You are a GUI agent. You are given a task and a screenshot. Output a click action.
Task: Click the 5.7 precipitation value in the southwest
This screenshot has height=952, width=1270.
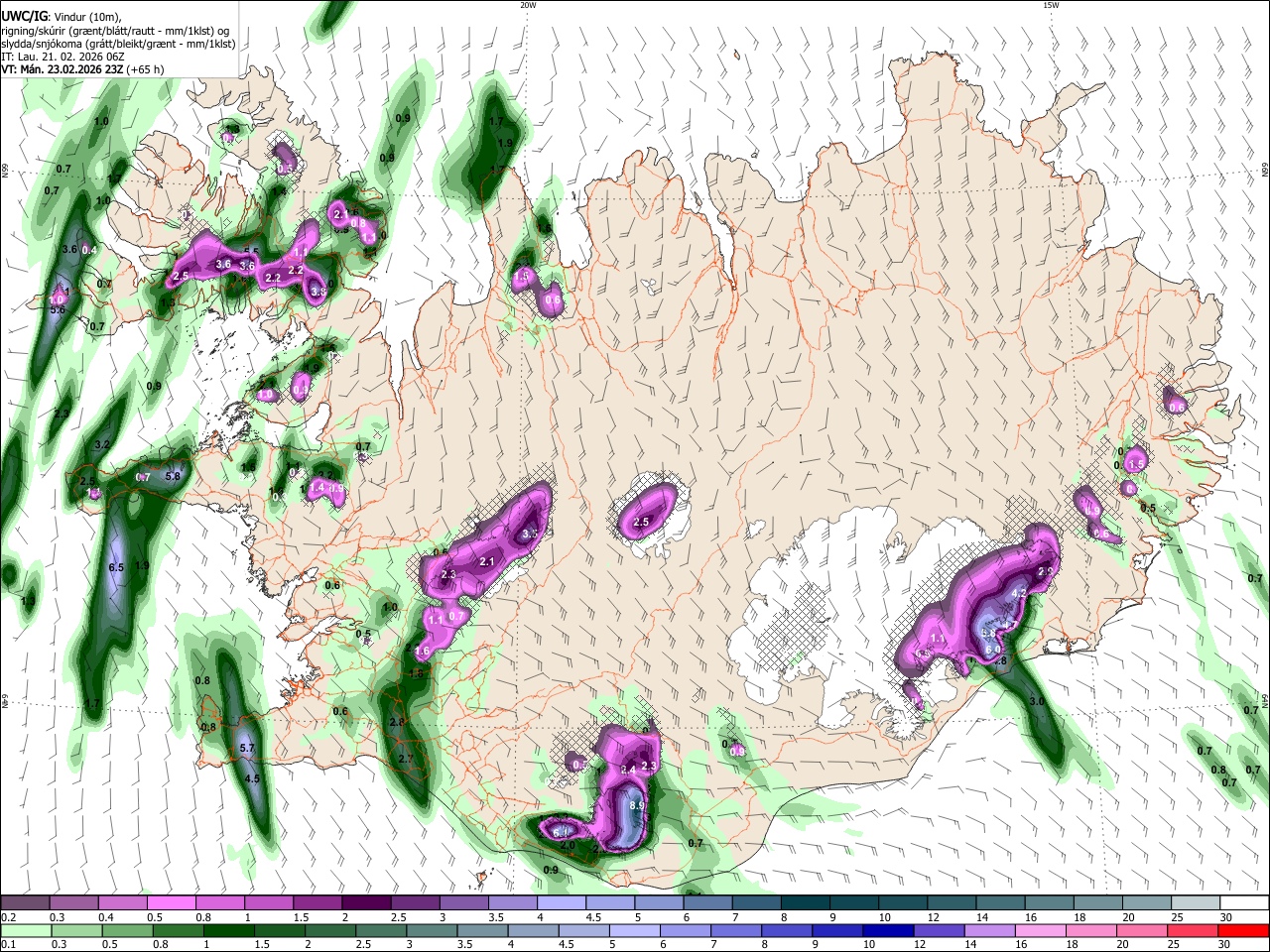(248, 748)
